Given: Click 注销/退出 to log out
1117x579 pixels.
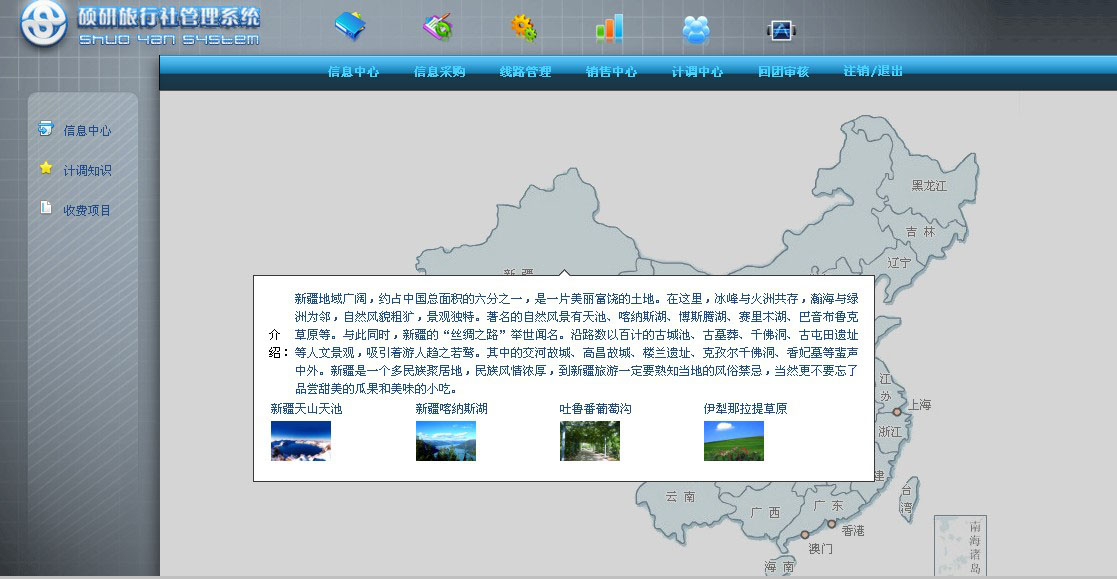Looking at the screenshot, I should [873, 71].
